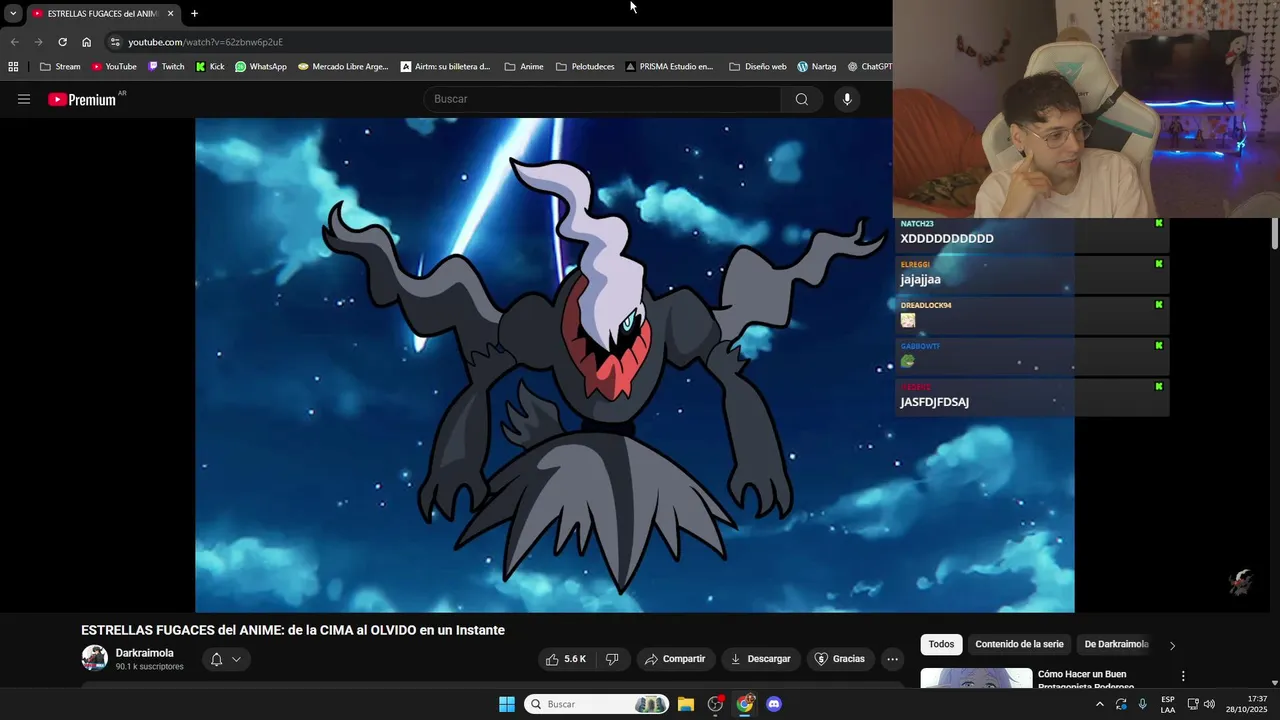Viewport: 1280px width, 720px height.
Task: Open notification bell subscription dropdown
Action: (x=226, y=659)
